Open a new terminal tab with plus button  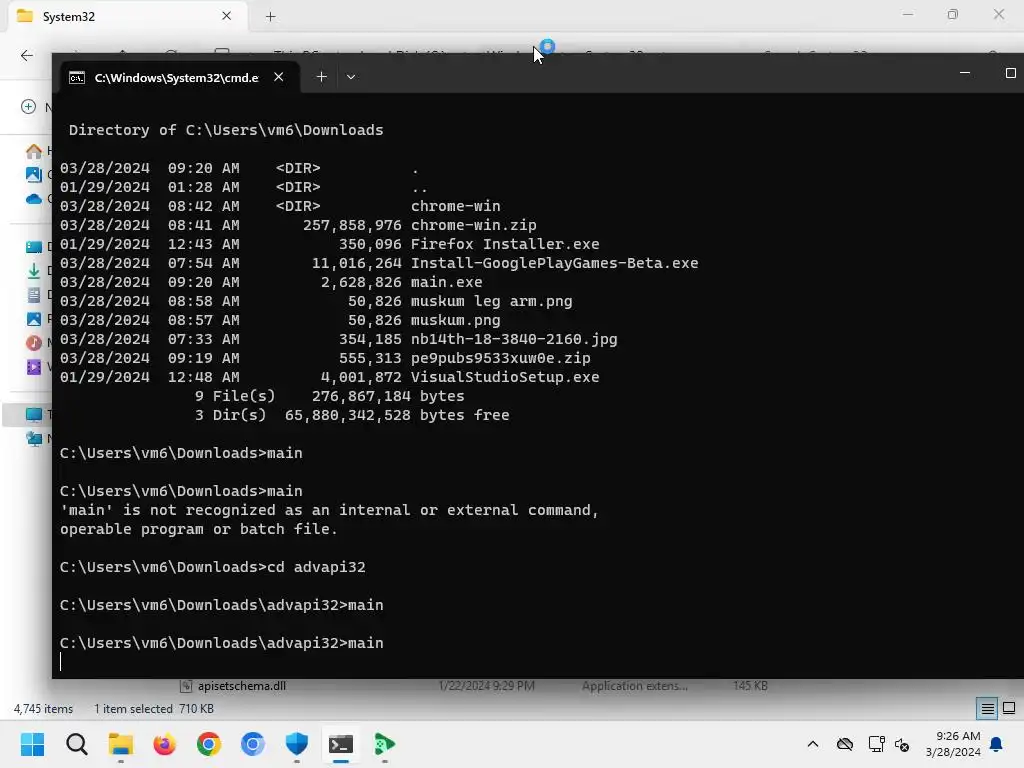click(x=321, y=77)
